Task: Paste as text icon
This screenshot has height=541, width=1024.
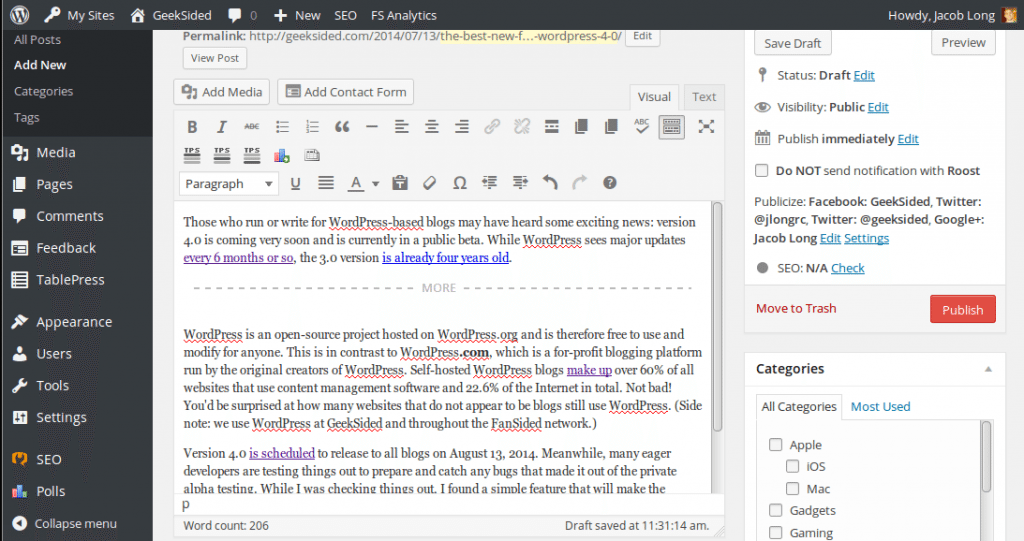Action: (400, 183)
